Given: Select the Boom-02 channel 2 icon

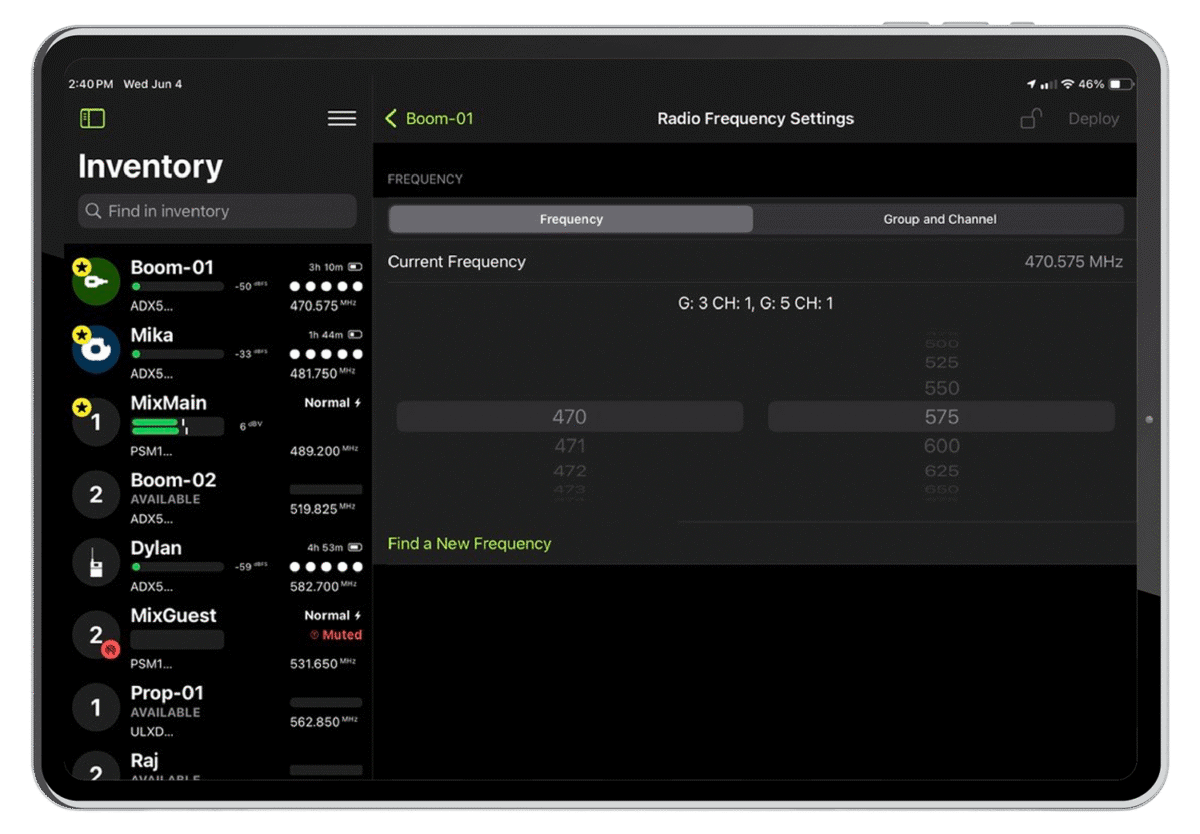Looking at the screenshot, I should [x=97, y=495].
